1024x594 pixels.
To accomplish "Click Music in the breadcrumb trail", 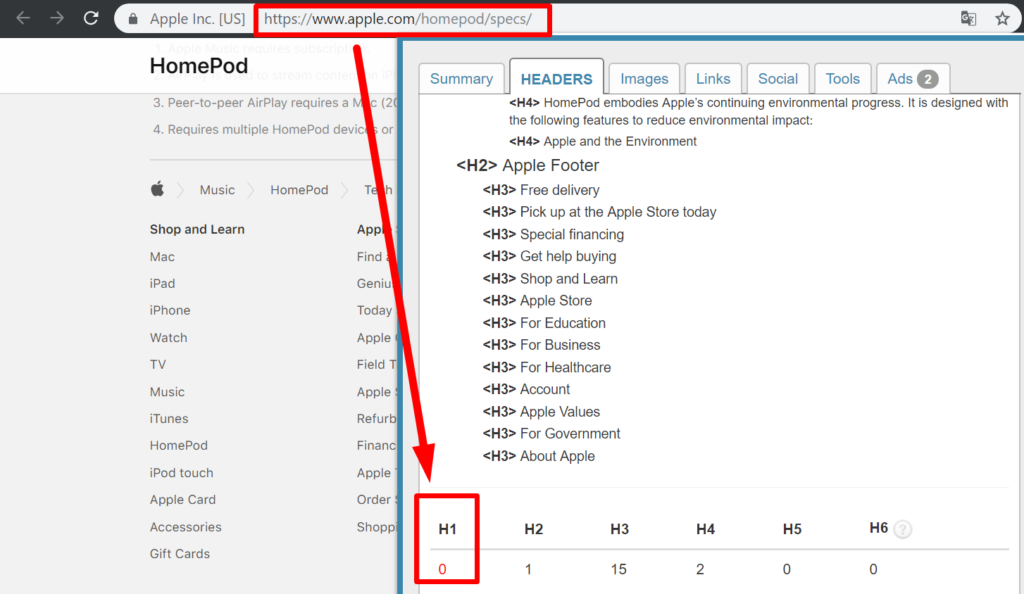I will pos(217,189).
